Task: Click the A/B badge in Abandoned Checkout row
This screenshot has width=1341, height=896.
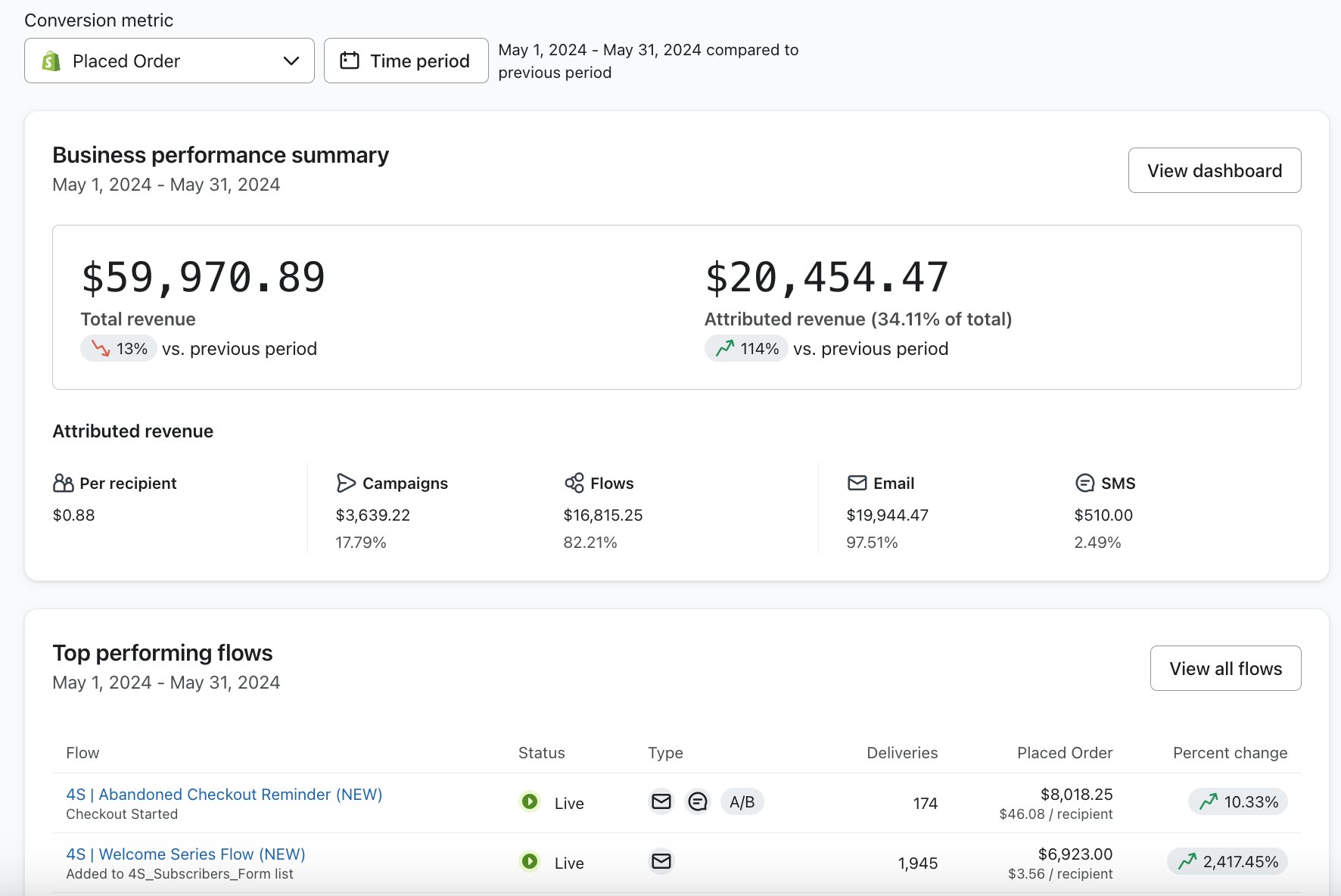Action: coord(742,801)
